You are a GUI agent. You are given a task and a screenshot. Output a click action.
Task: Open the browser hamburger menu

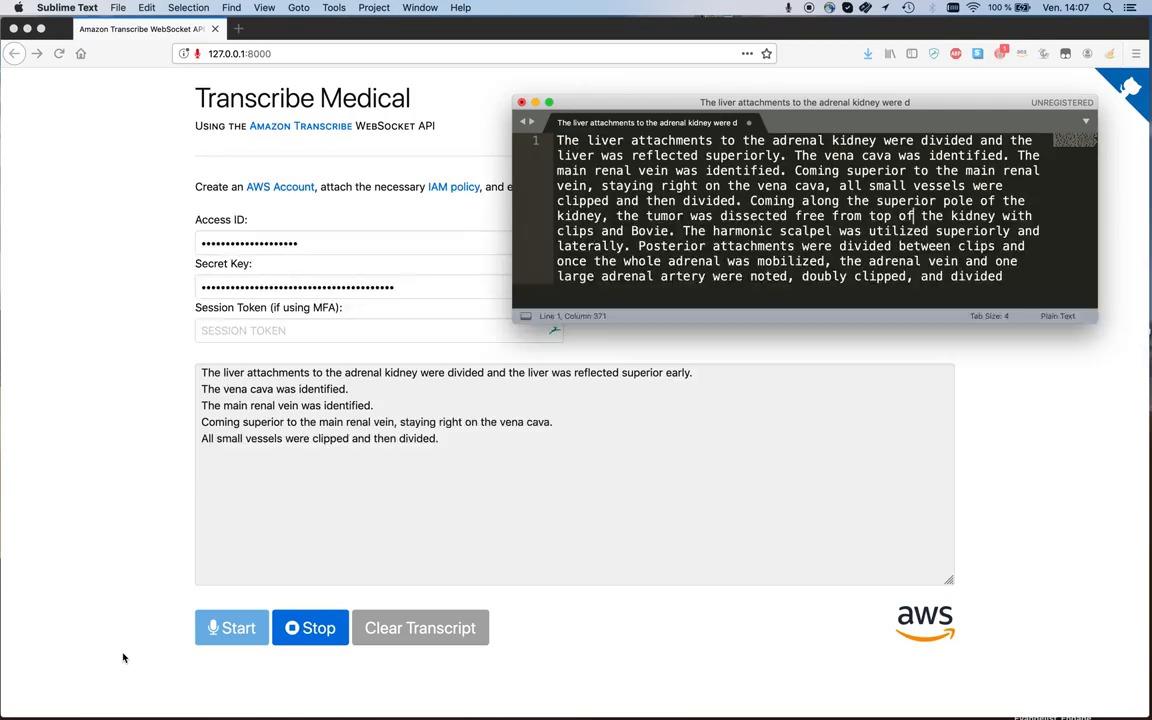pos(1136,54)
